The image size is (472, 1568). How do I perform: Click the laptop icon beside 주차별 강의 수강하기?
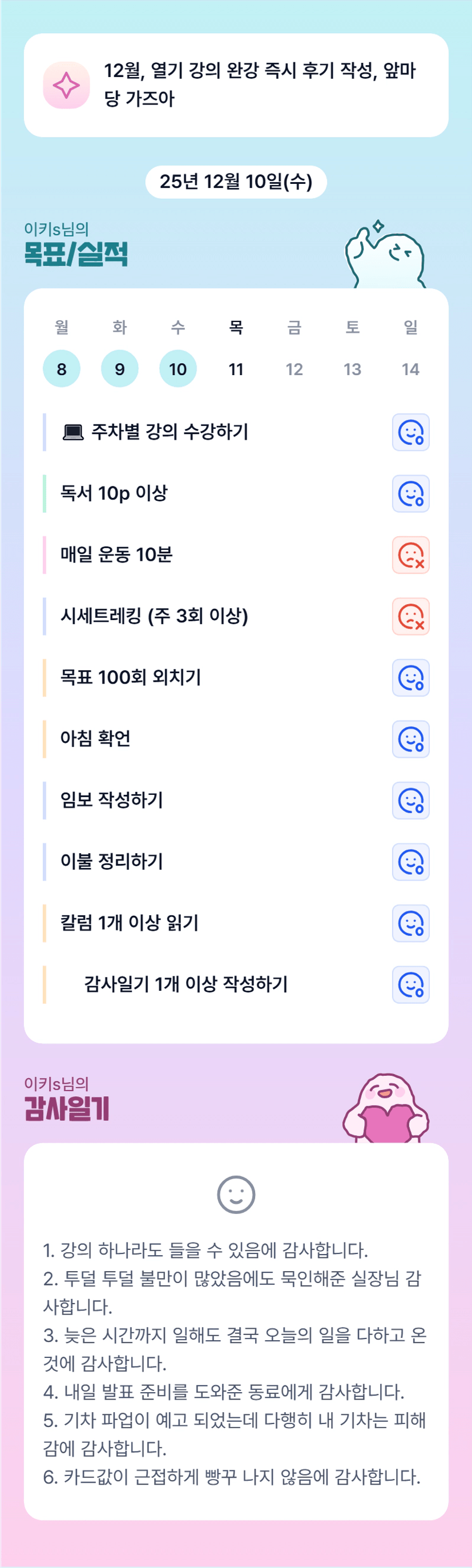73,433
